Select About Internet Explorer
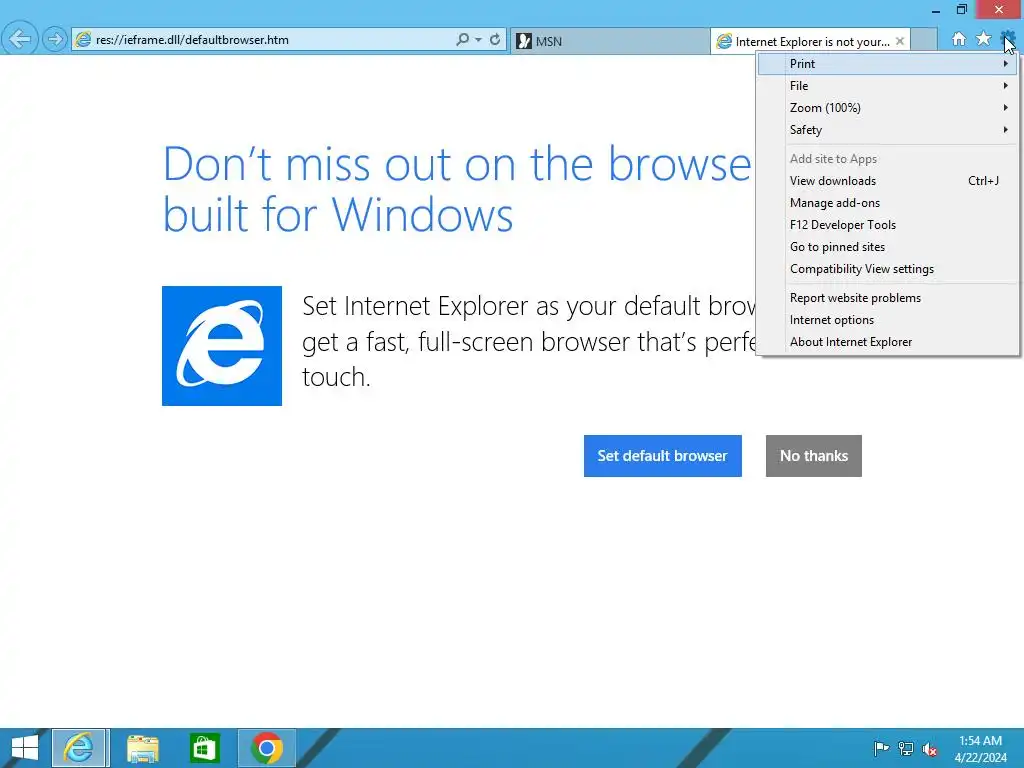 pyautogui.click(x=888, y=342)
